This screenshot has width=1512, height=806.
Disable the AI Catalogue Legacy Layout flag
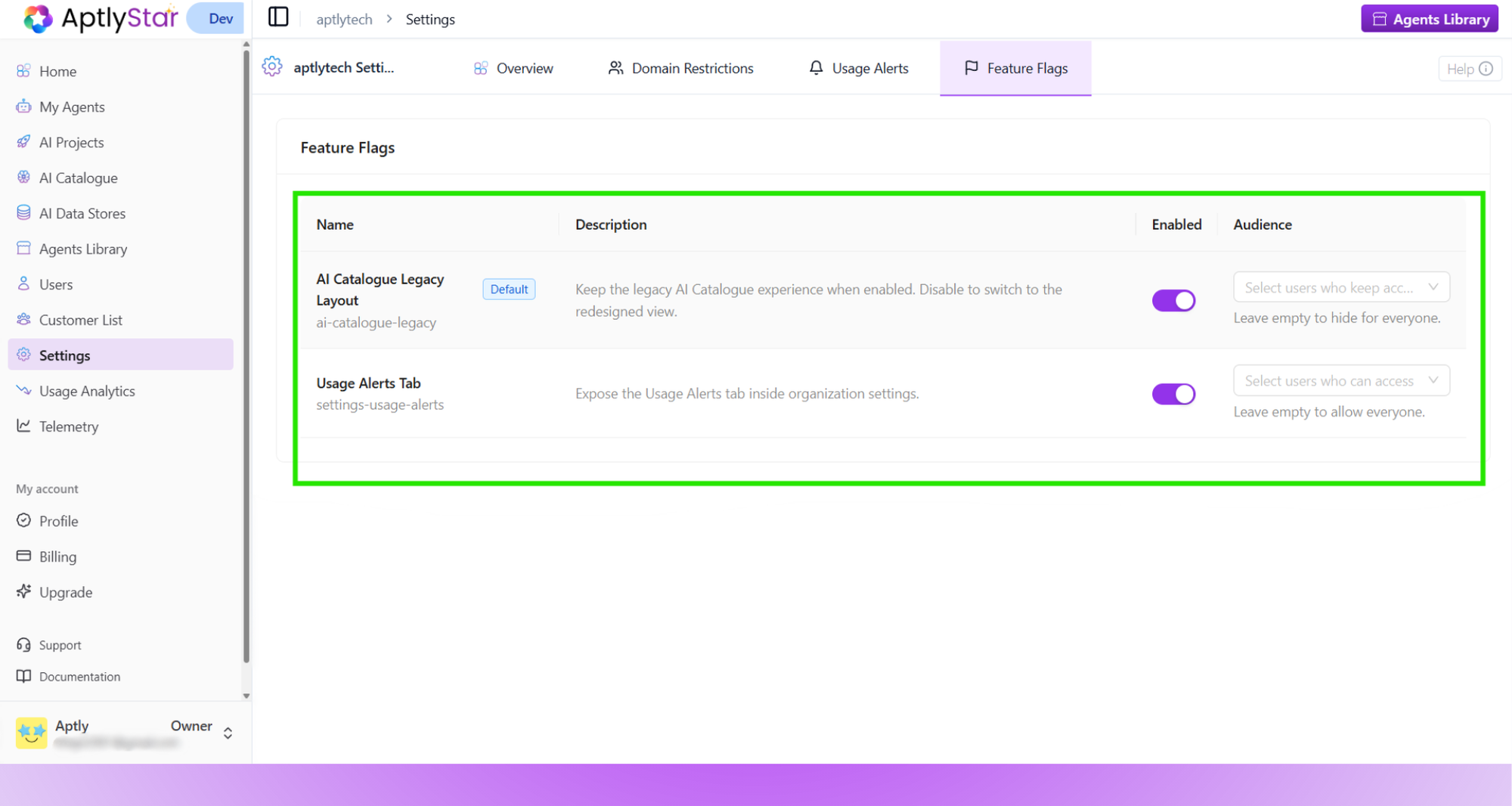point(1173,300)
